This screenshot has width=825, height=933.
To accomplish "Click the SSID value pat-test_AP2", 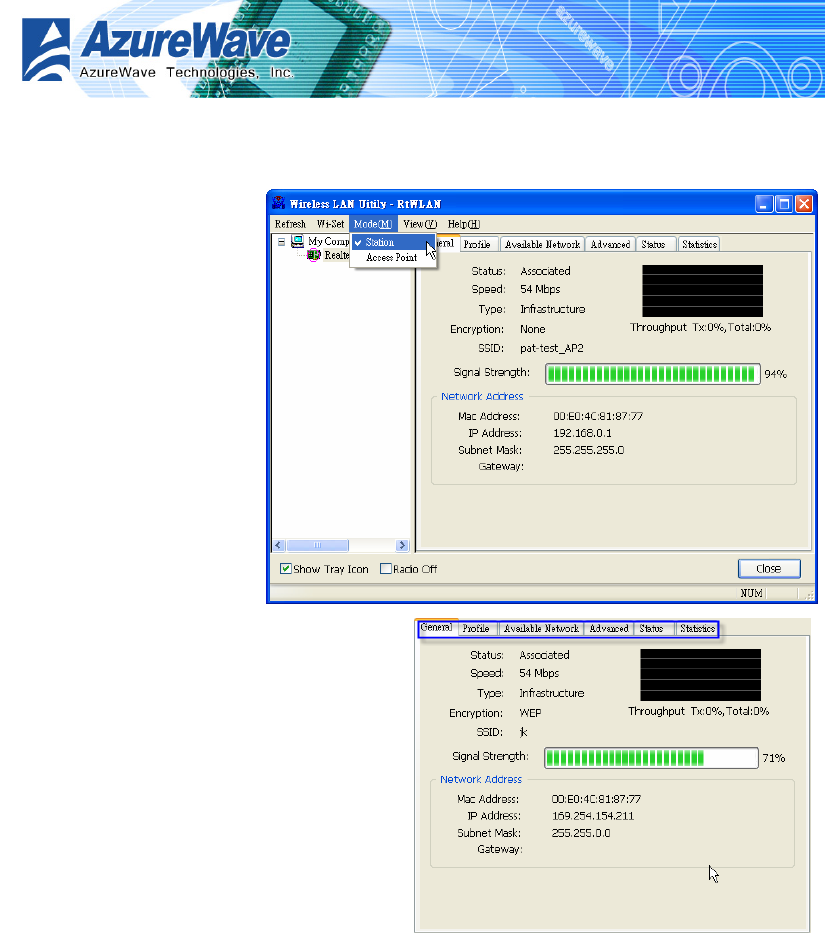I will coord(552,348).
